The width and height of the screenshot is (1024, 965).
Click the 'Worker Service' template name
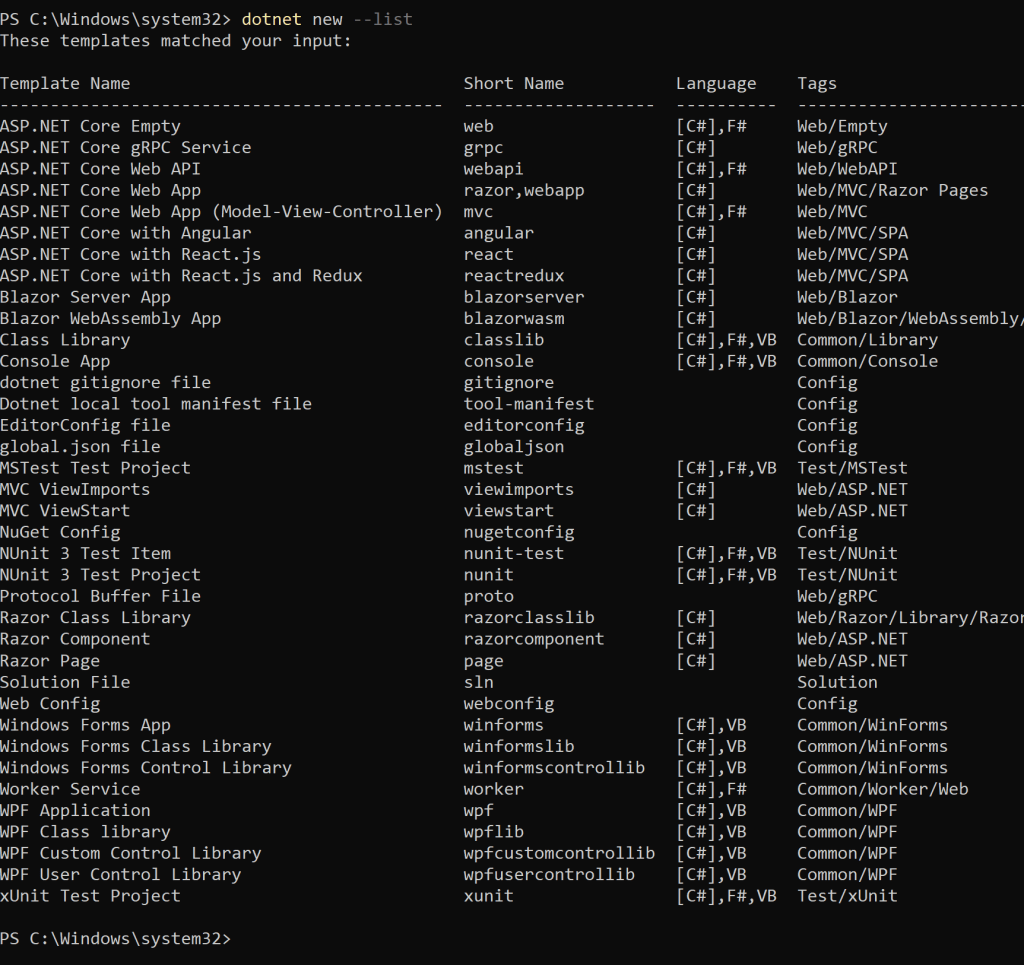click(x=71, y=789)
